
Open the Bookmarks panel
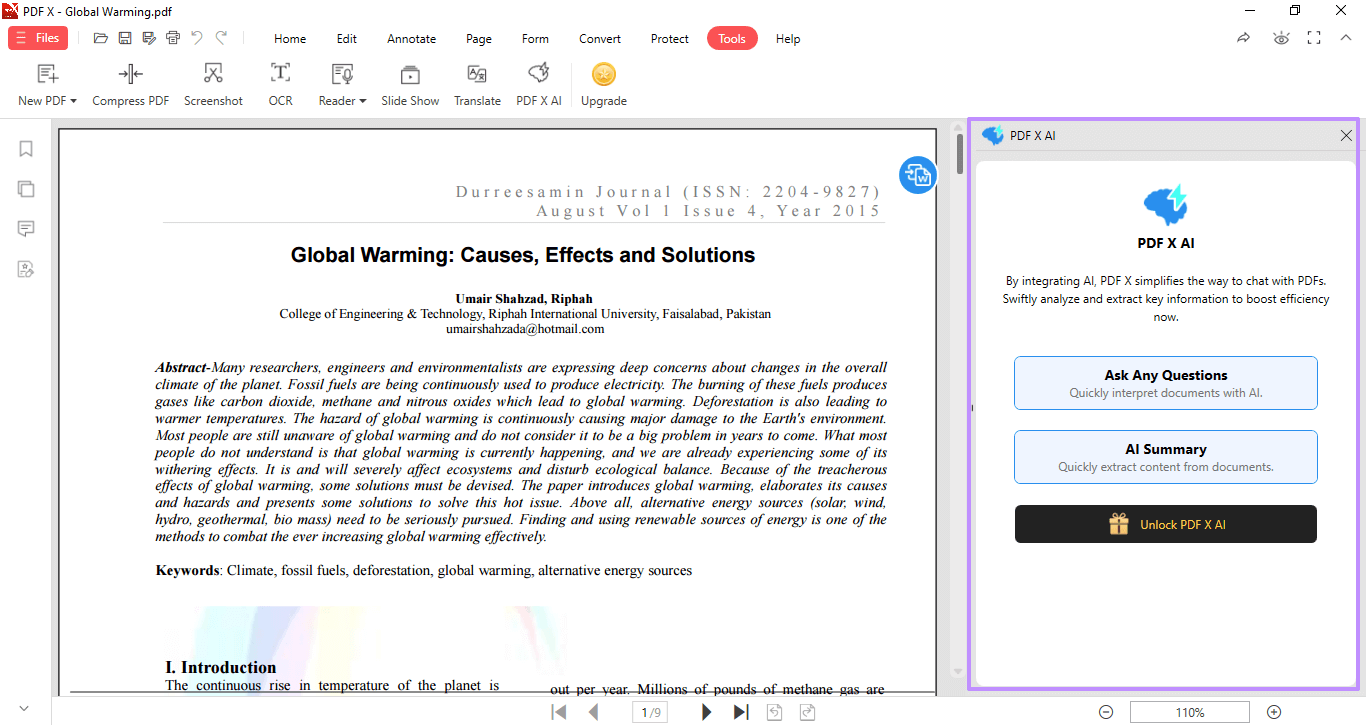(25, 148)
